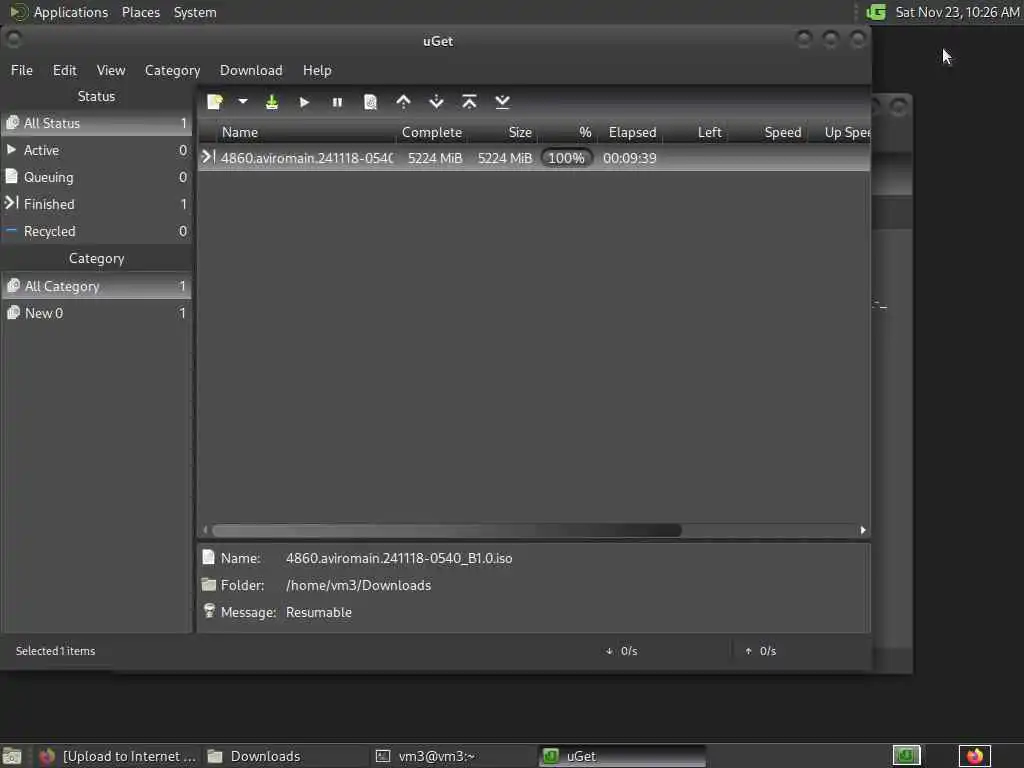Sort by Size column header
Screen dimensions: 1024x768
(503, 132)
